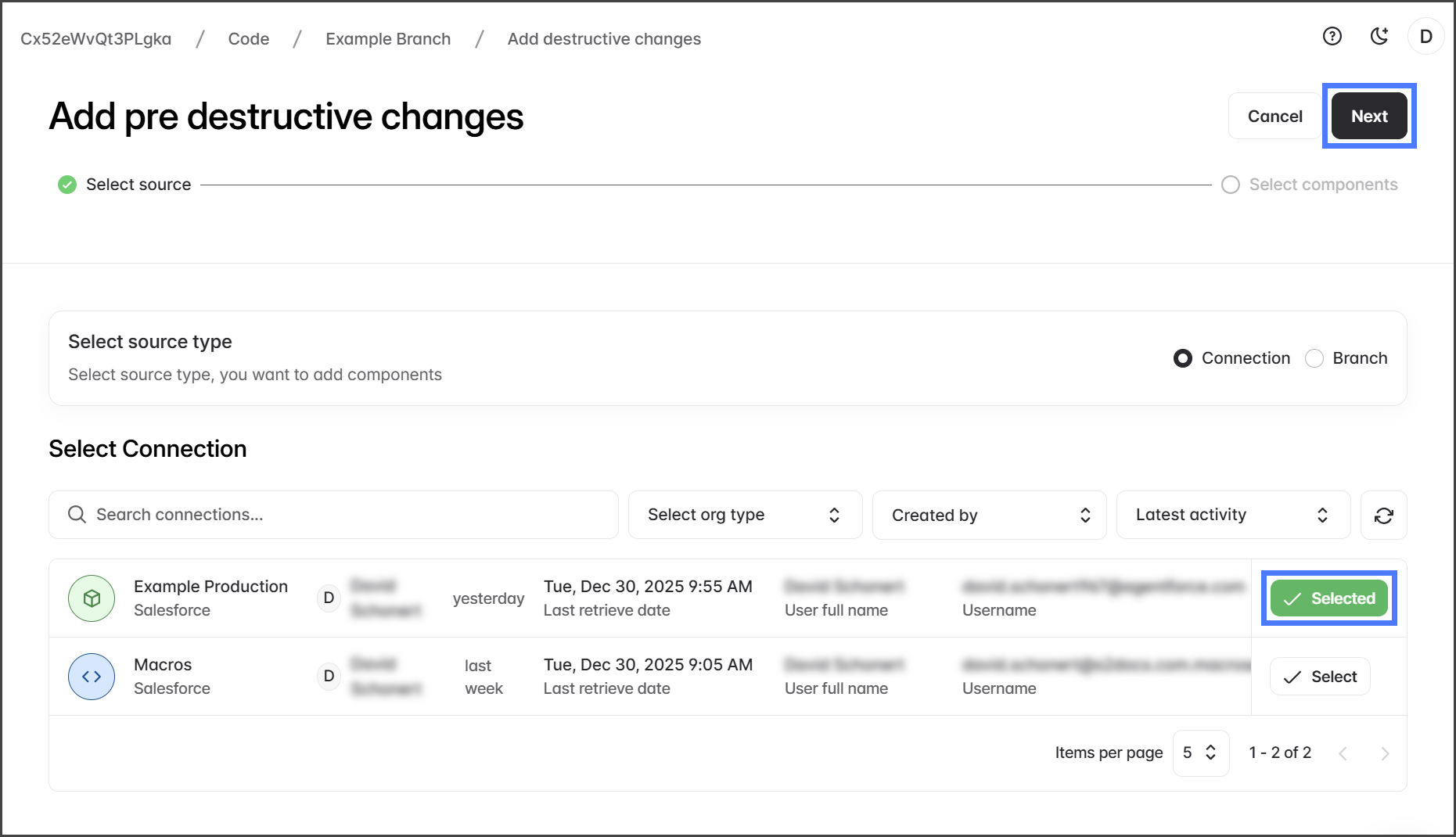Open the Latest activity sort dropdown

(x=1232, y=515)
